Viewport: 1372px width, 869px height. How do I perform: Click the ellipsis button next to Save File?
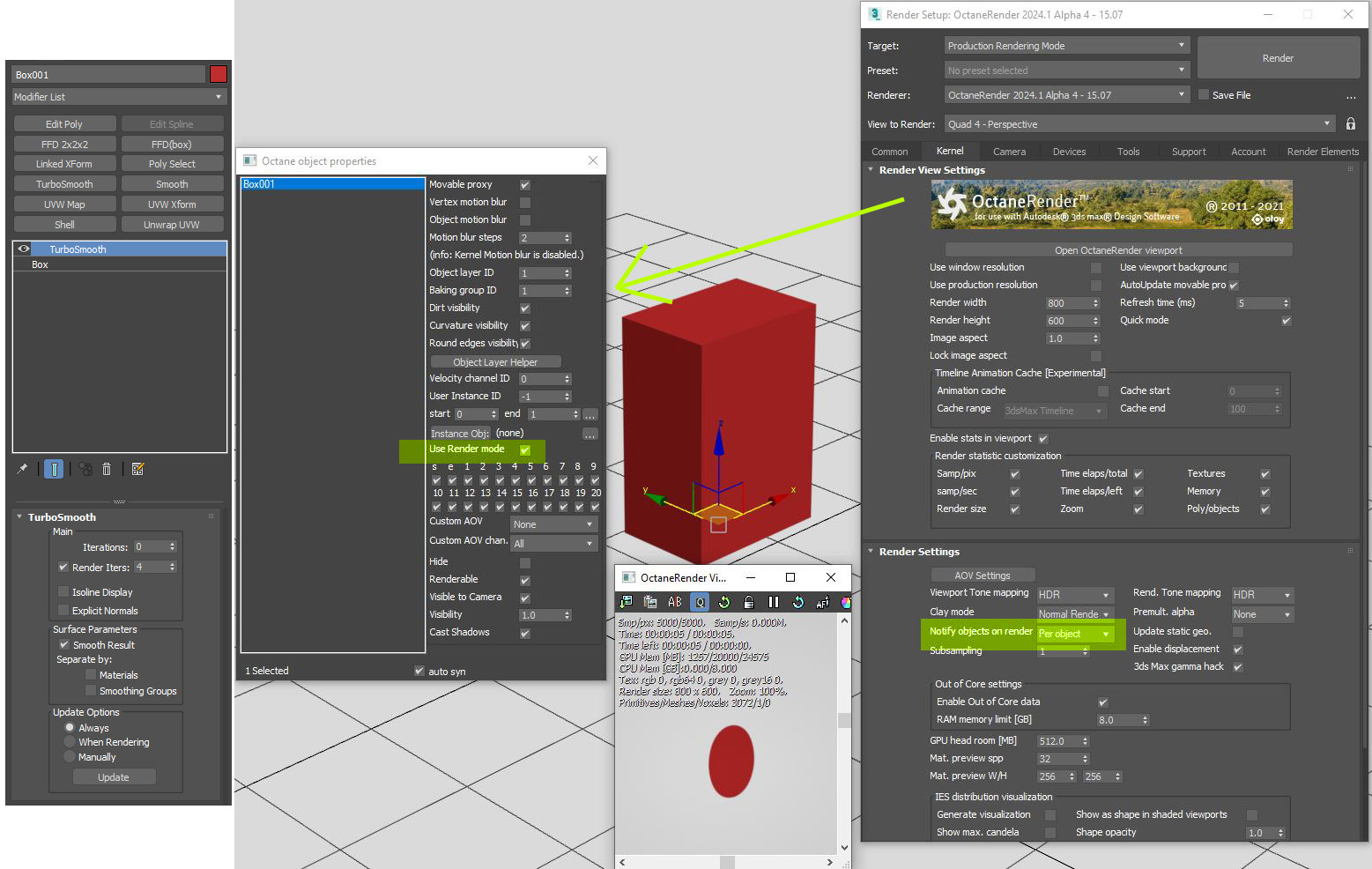pyautogui.click(x=1351, y=95)
